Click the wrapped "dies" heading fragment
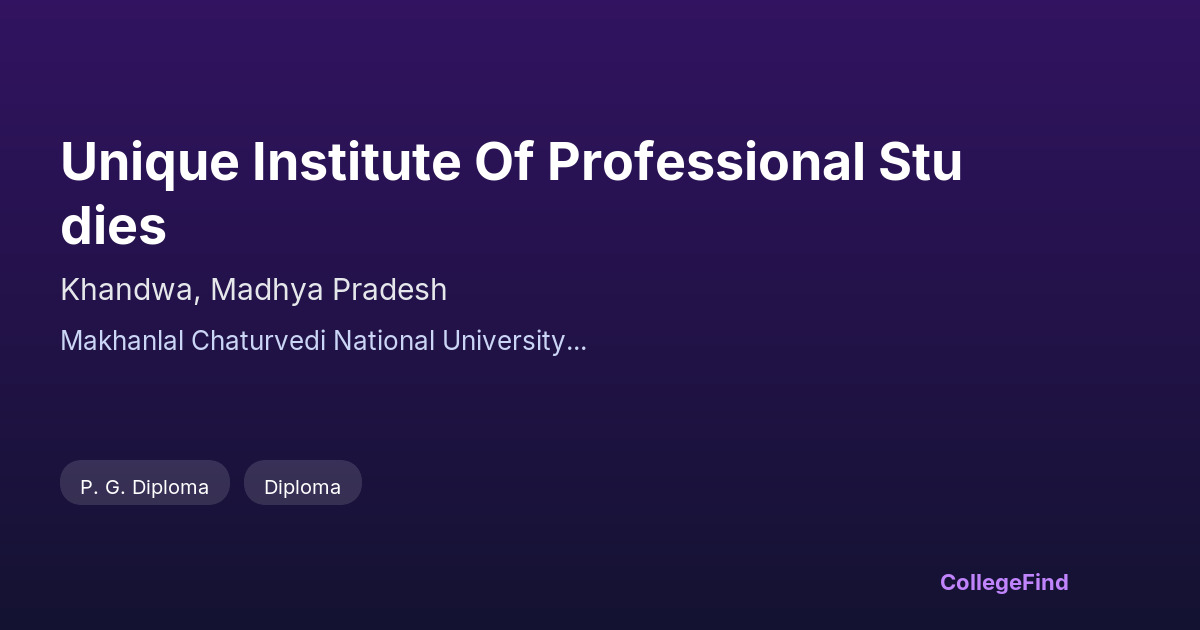 click(x=113, y=227)
